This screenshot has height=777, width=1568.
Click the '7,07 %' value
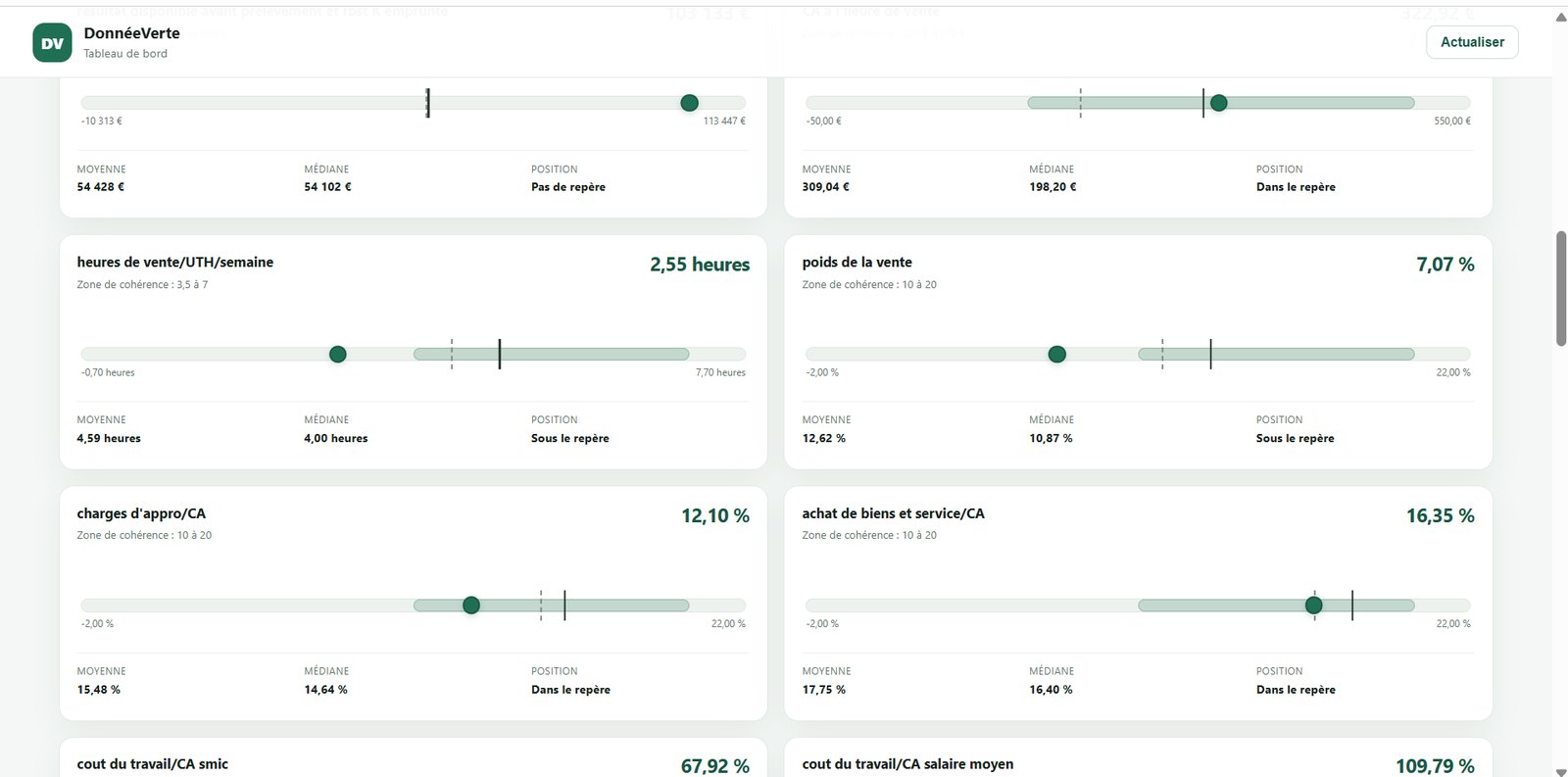[1445, 265]
